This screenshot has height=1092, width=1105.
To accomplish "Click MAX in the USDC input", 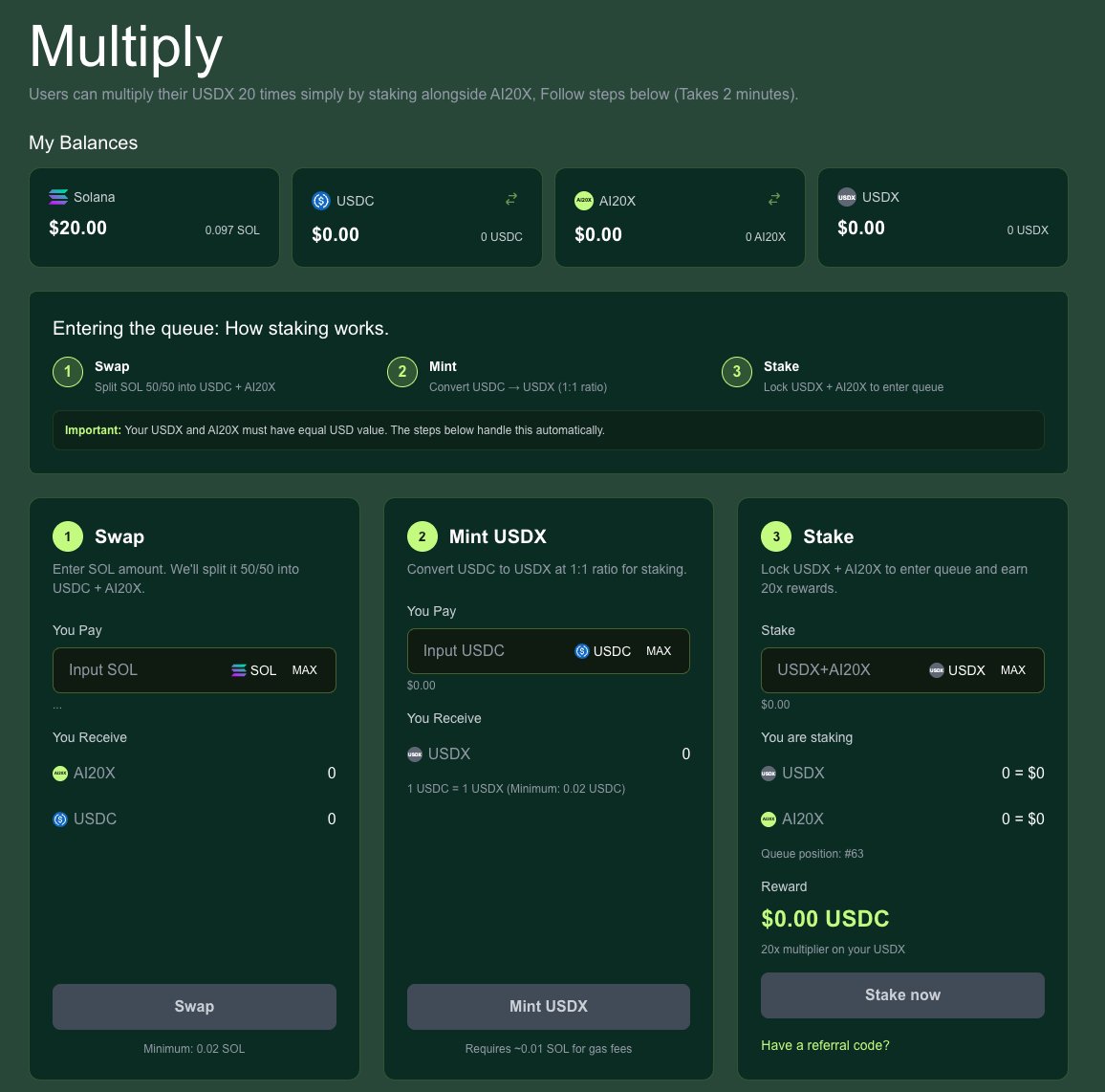I will point(659,651).
